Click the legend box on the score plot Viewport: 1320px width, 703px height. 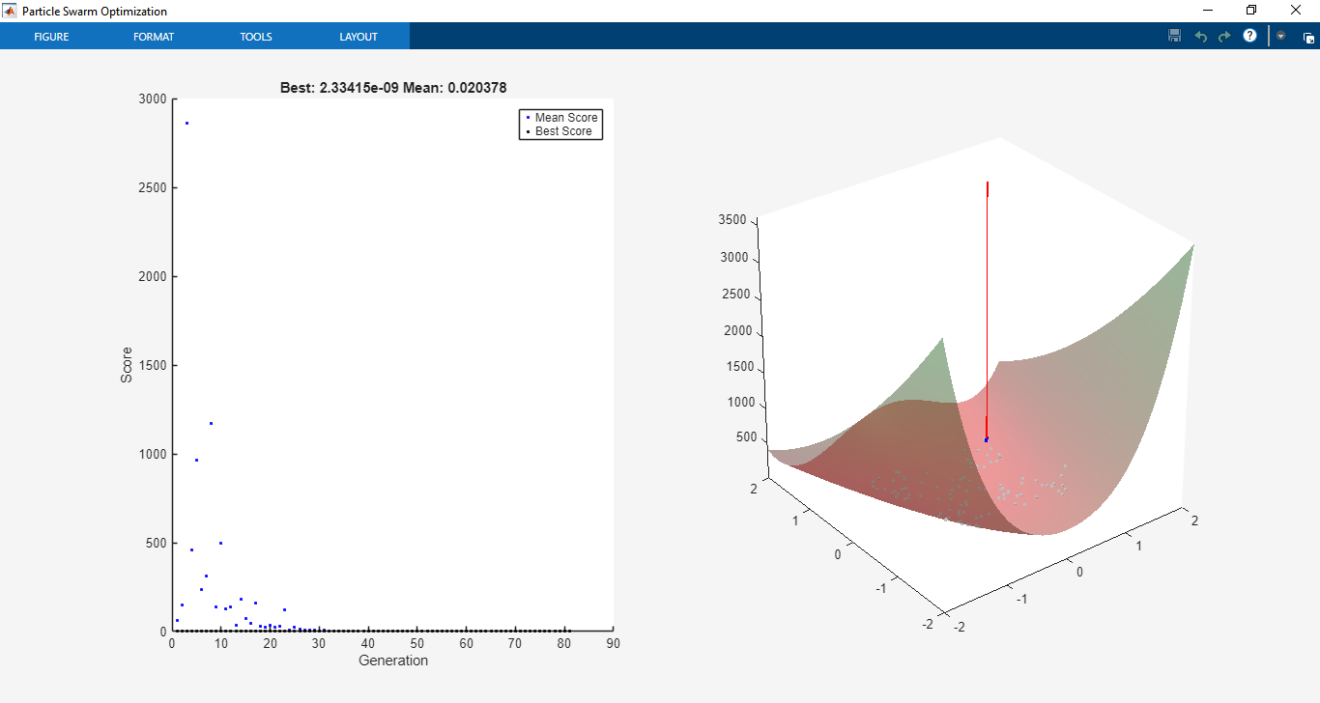[x=560, y=123]
